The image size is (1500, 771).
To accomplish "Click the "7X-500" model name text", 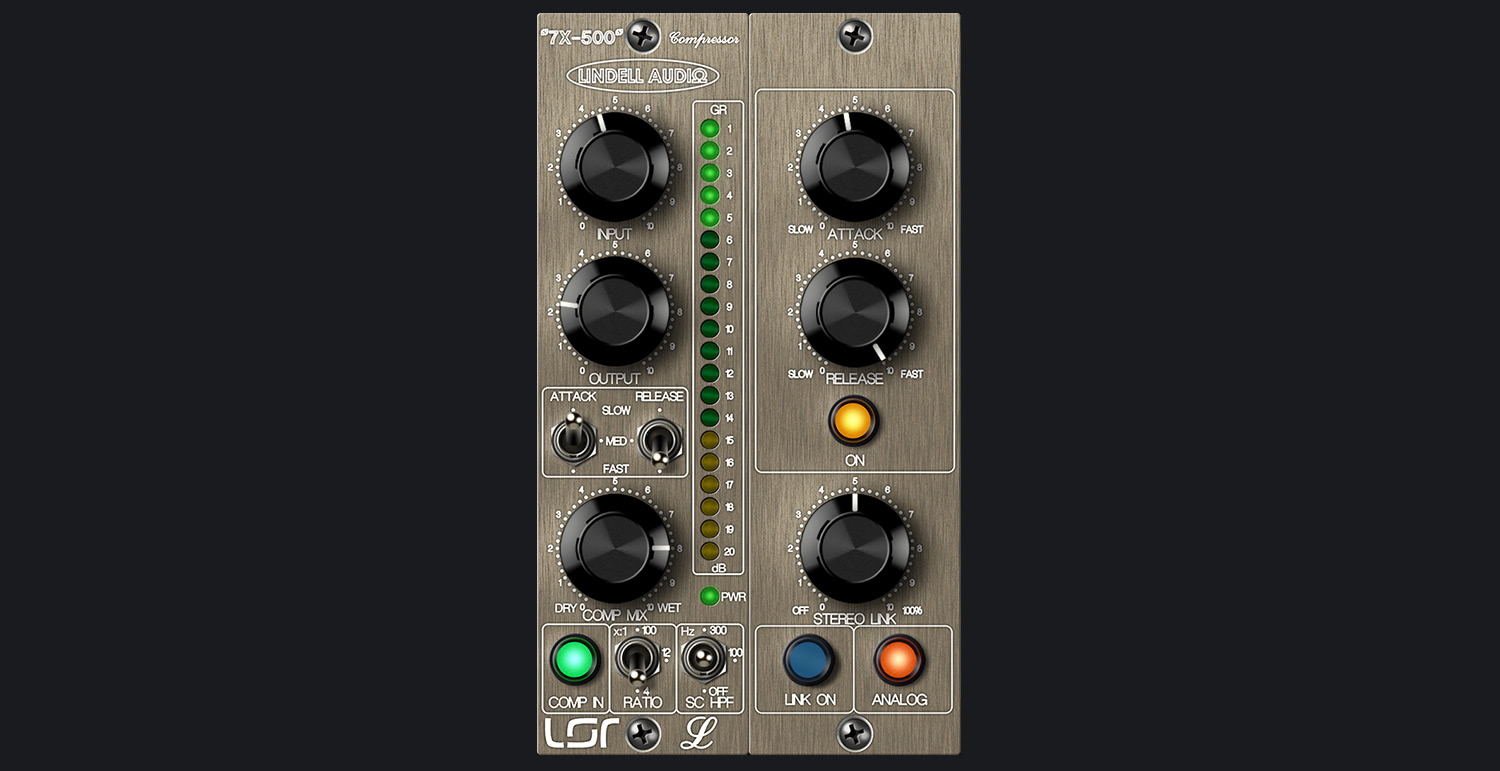I will (x=580, y=37).
